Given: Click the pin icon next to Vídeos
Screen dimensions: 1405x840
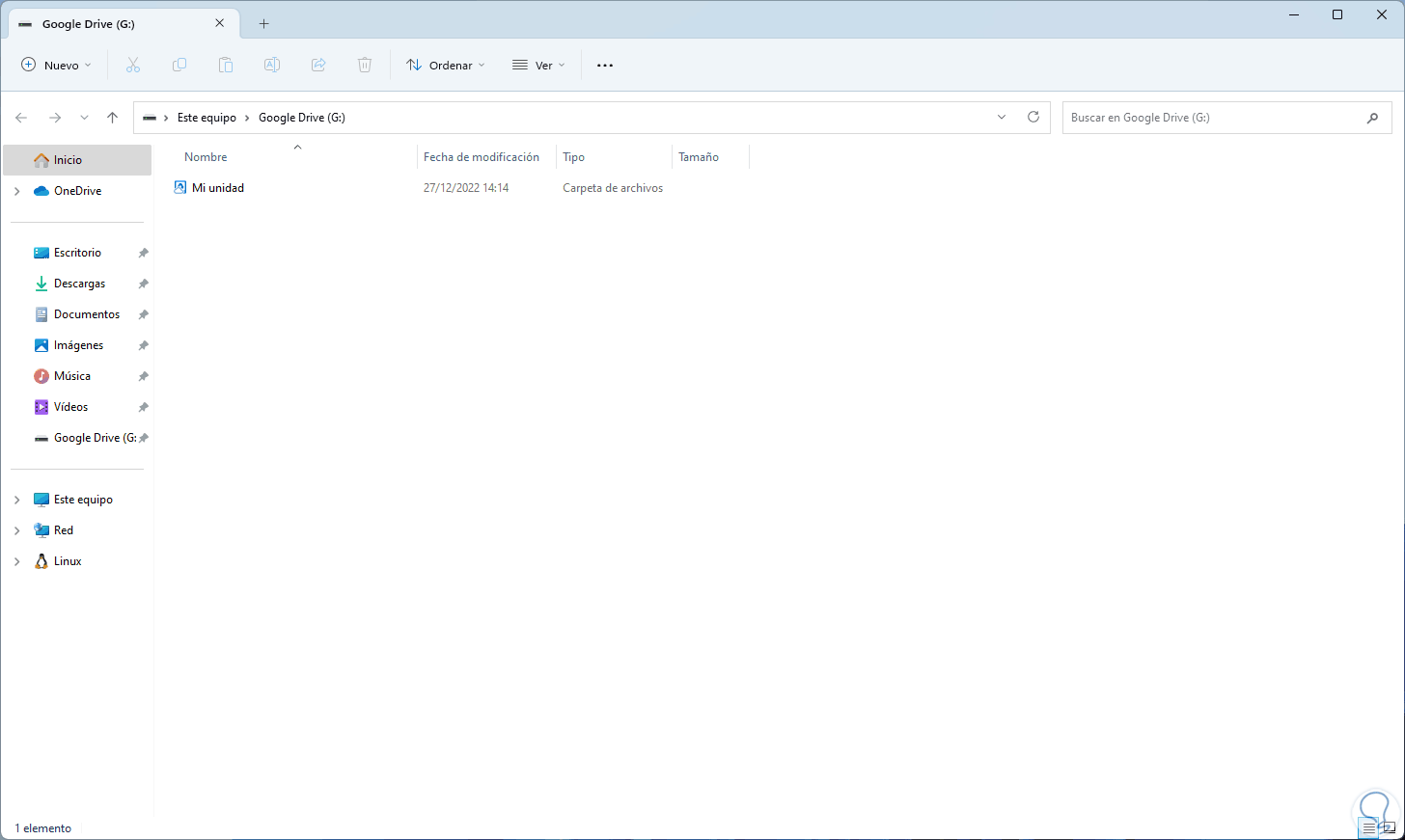Looking at the screenshot, I should coord(143,407).
